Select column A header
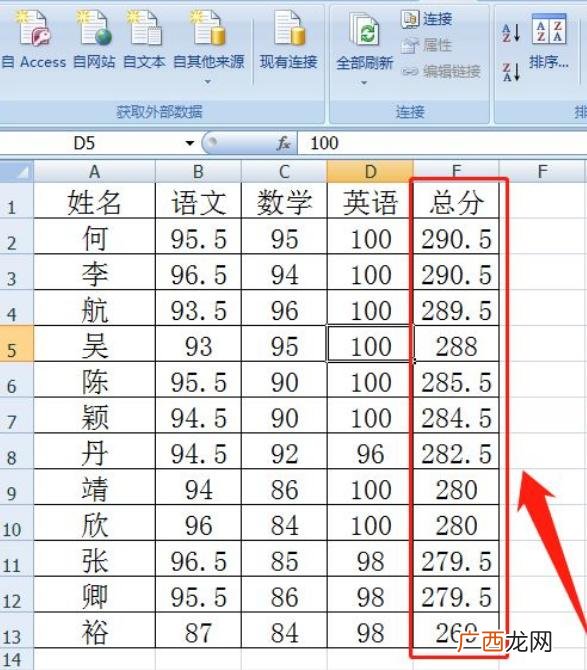This screenshot has width=587, height=670. click(94, 172)
